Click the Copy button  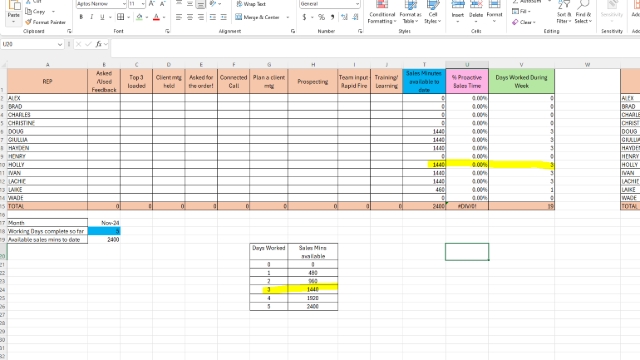[x=36, y=11]
